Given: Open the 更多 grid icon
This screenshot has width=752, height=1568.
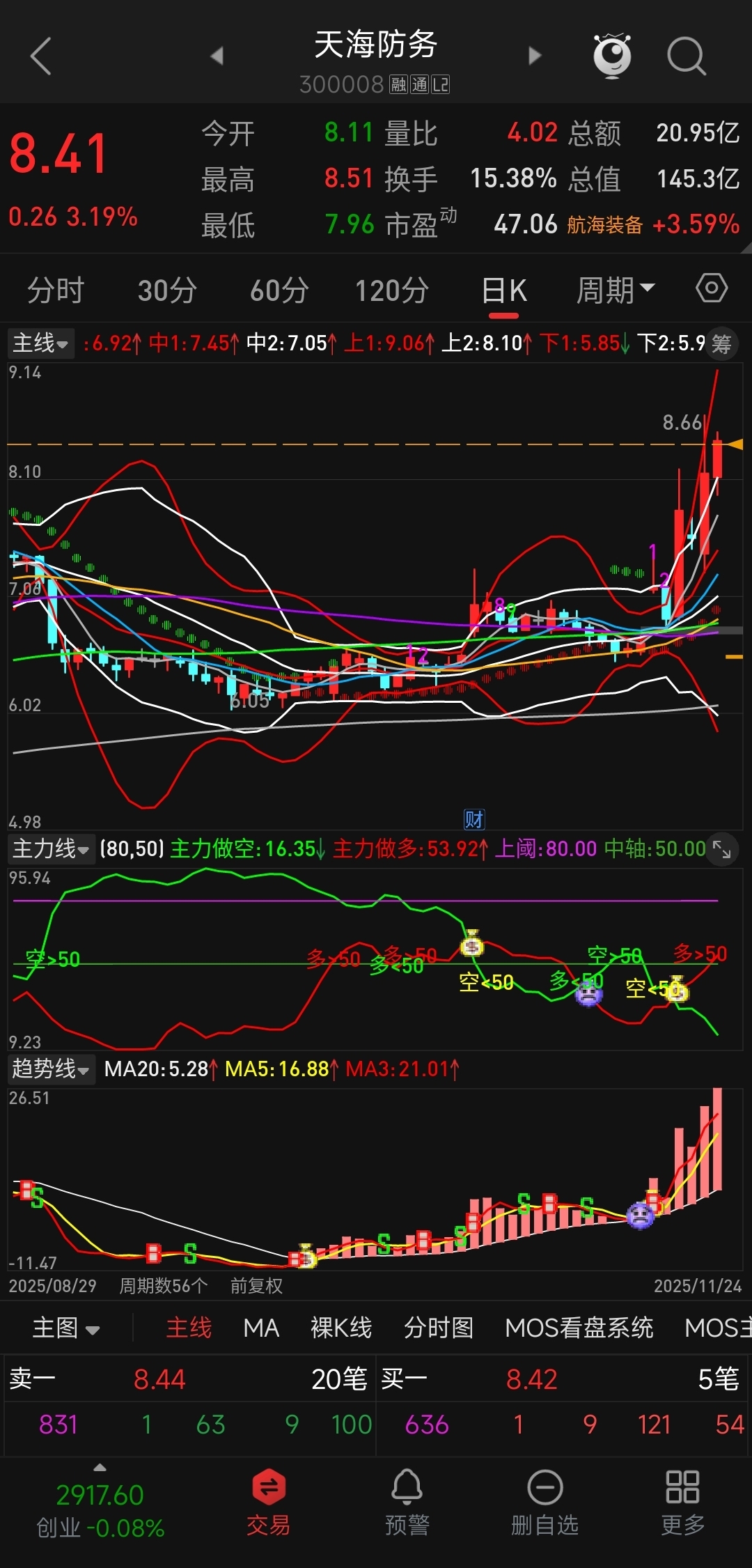Looking at the screenshot, I should coord(682,1501).
